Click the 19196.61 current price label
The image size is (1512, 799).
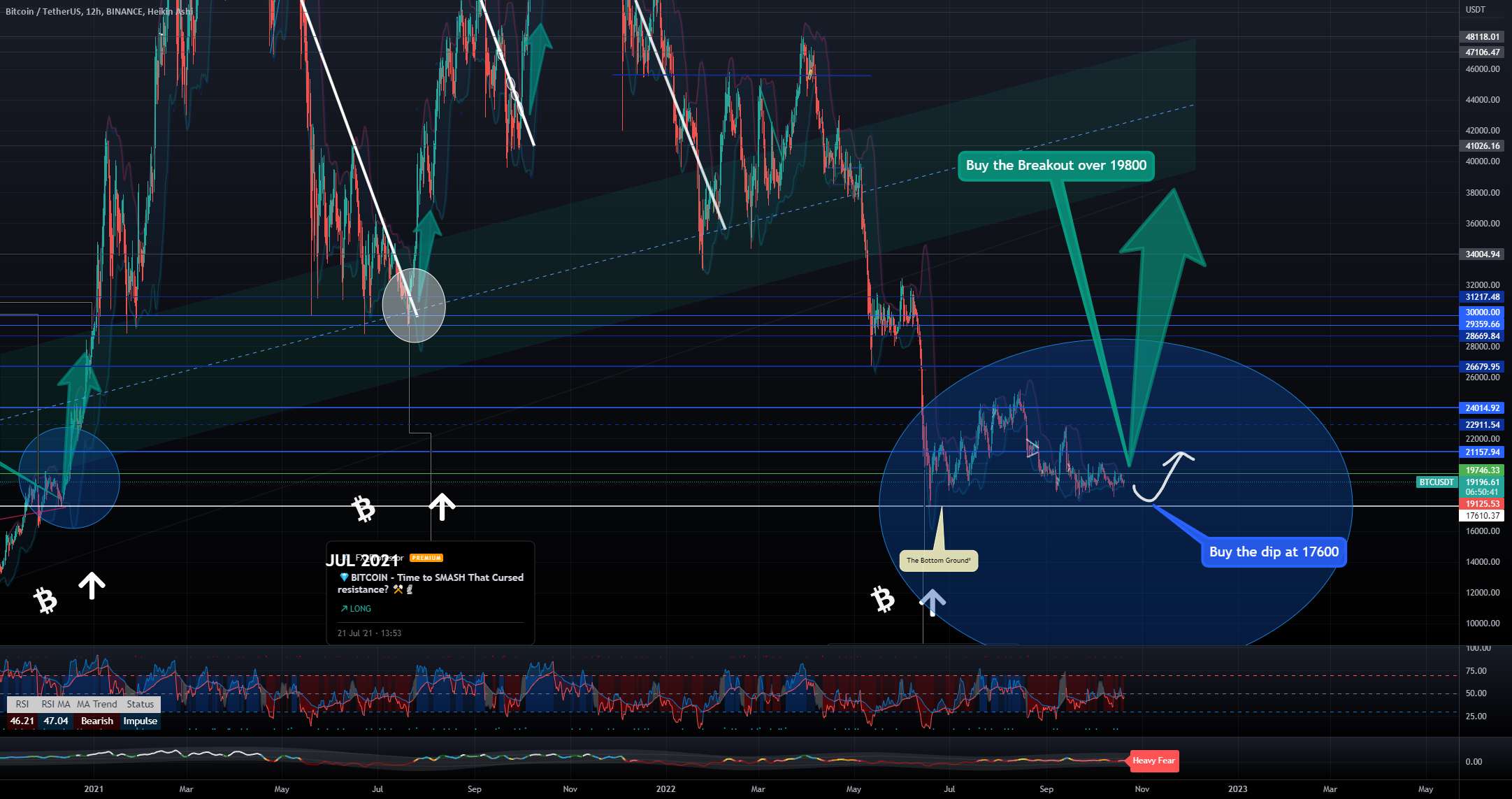[1482, 482]
